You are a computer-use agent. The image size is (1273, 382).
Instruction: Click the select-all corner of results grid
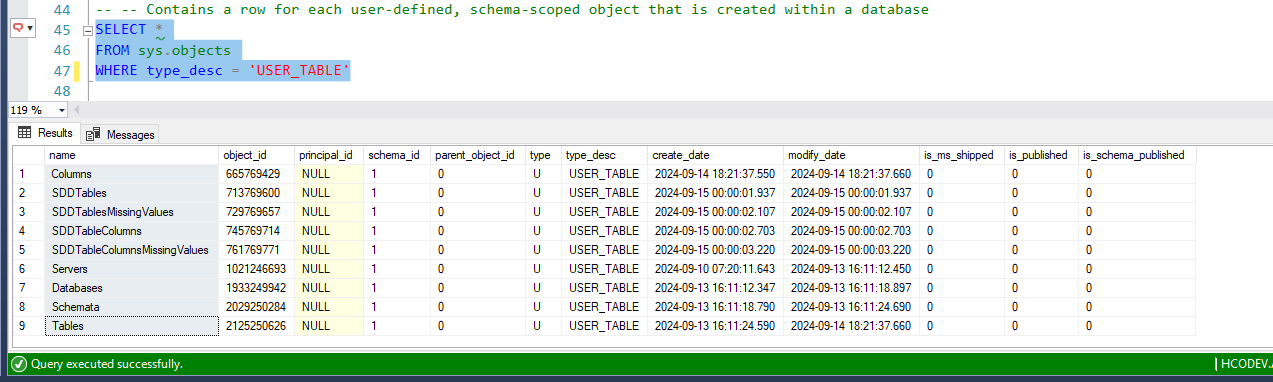coord(28,155)
